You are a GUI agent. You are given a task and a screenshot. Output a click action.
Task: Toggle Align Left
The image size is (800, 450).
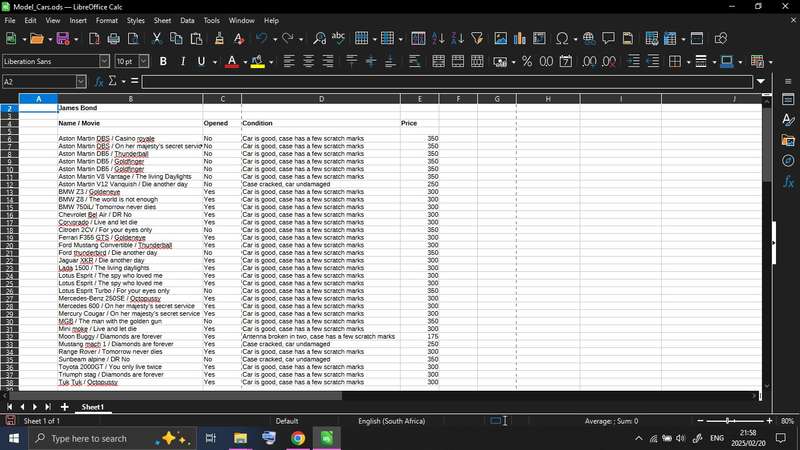(289, 62)
